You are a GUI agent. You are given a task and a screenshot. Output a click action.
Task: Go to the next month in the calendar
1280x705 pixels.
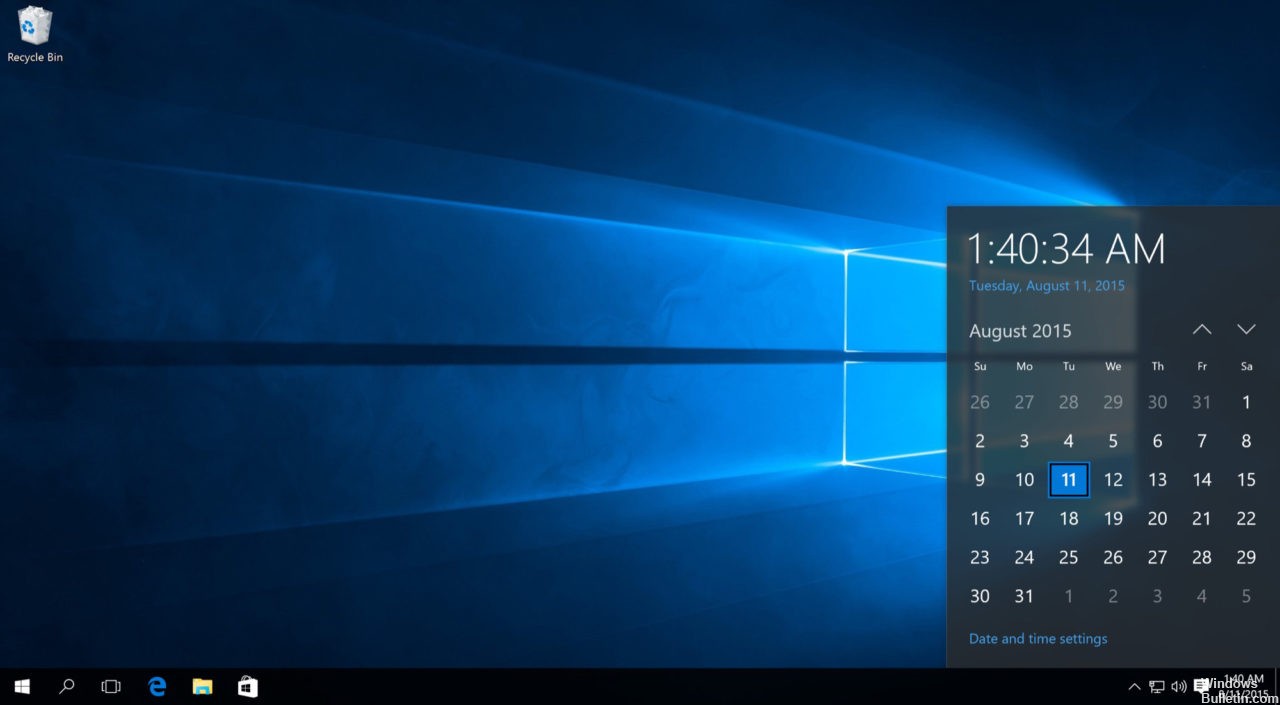coord(1246,328)
